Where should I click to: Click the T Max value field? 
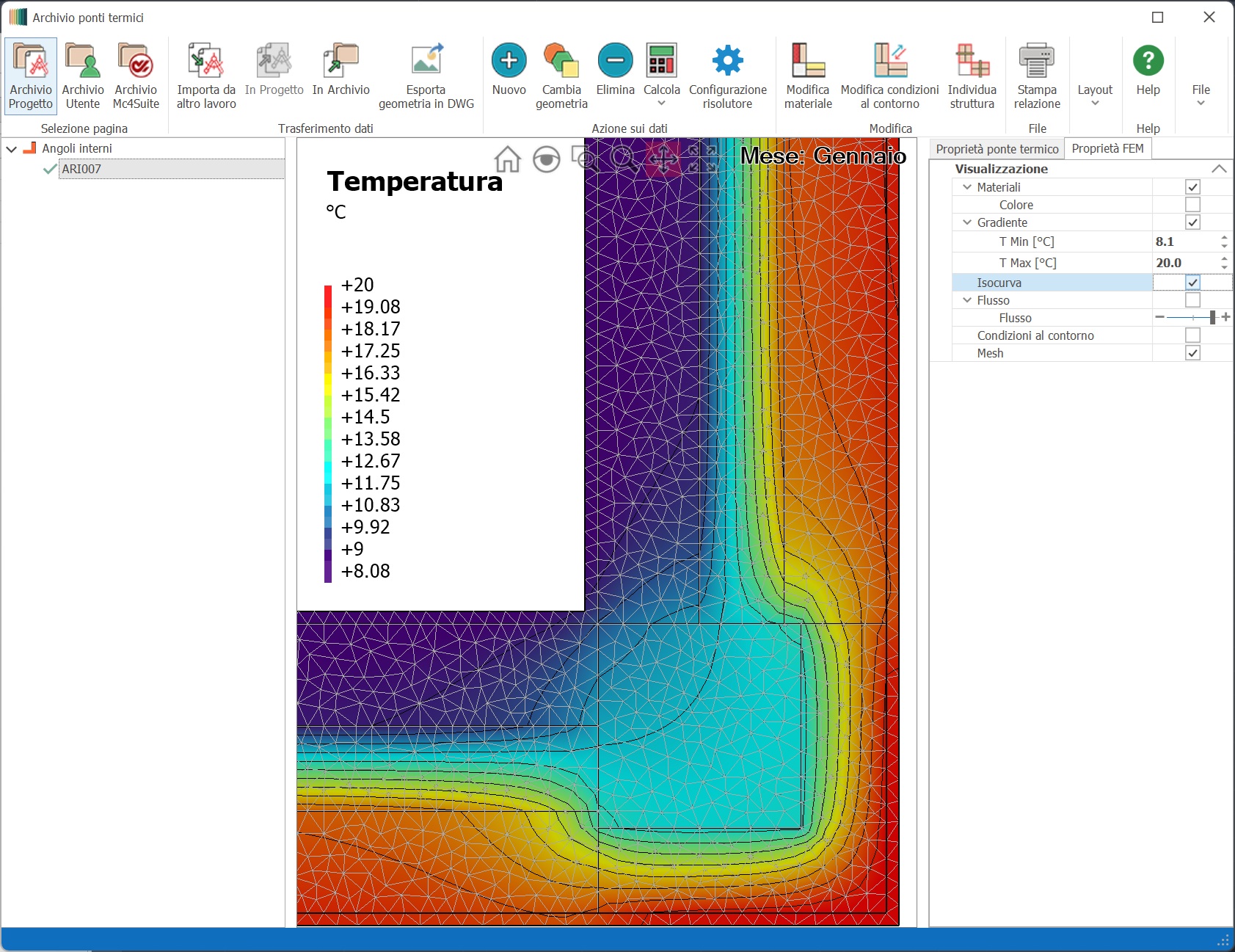pos(1184,263)
